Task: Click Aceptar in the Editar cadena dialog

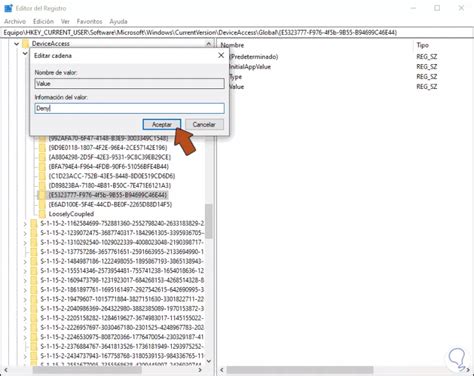Action: [x=162, y=124]
